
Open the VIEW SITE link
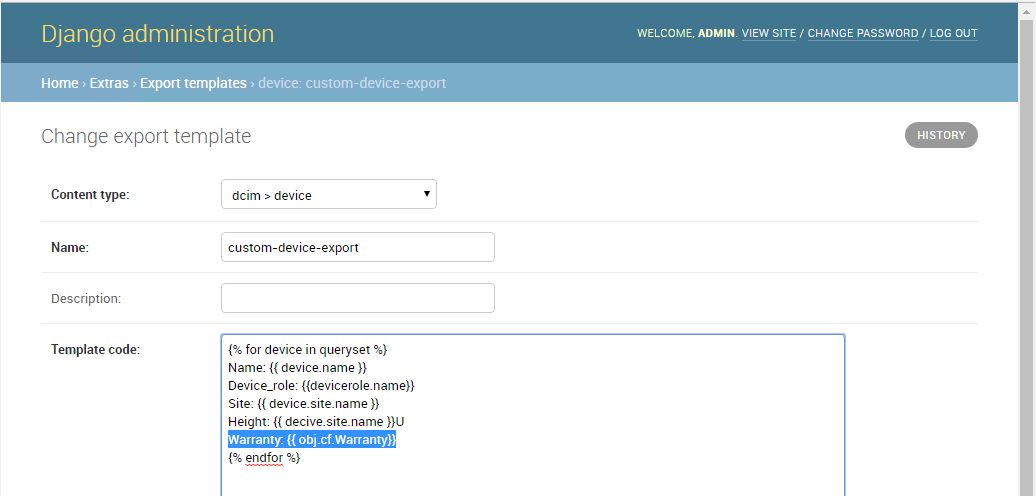(768, 33)
